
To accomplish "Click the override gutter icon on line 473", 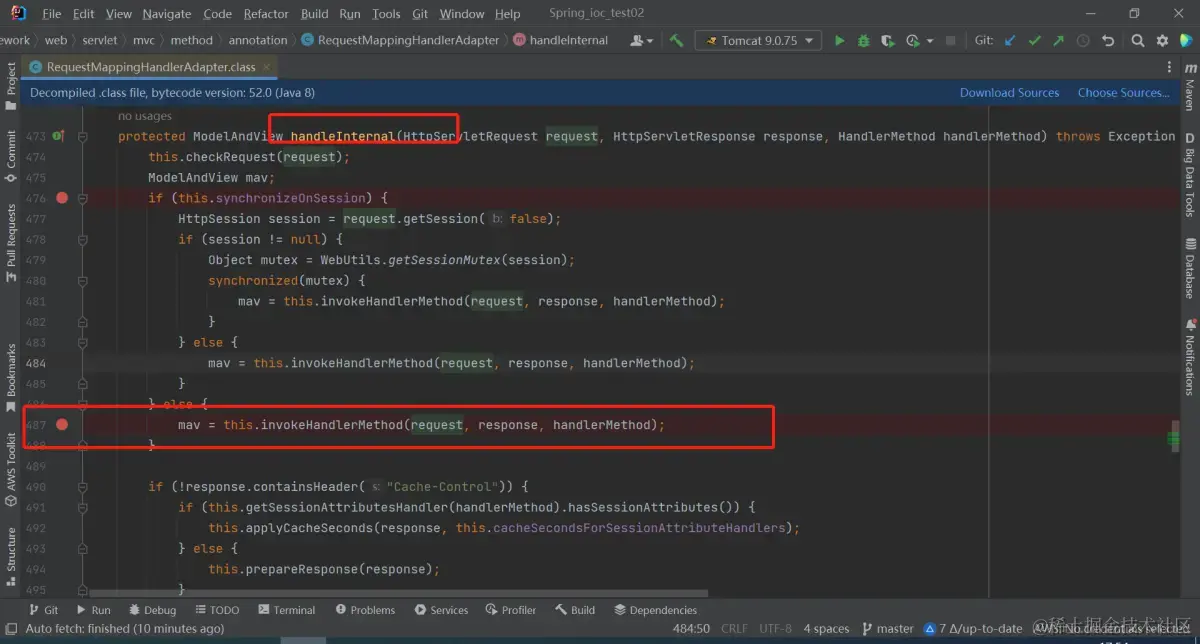I will pos(58,136).
